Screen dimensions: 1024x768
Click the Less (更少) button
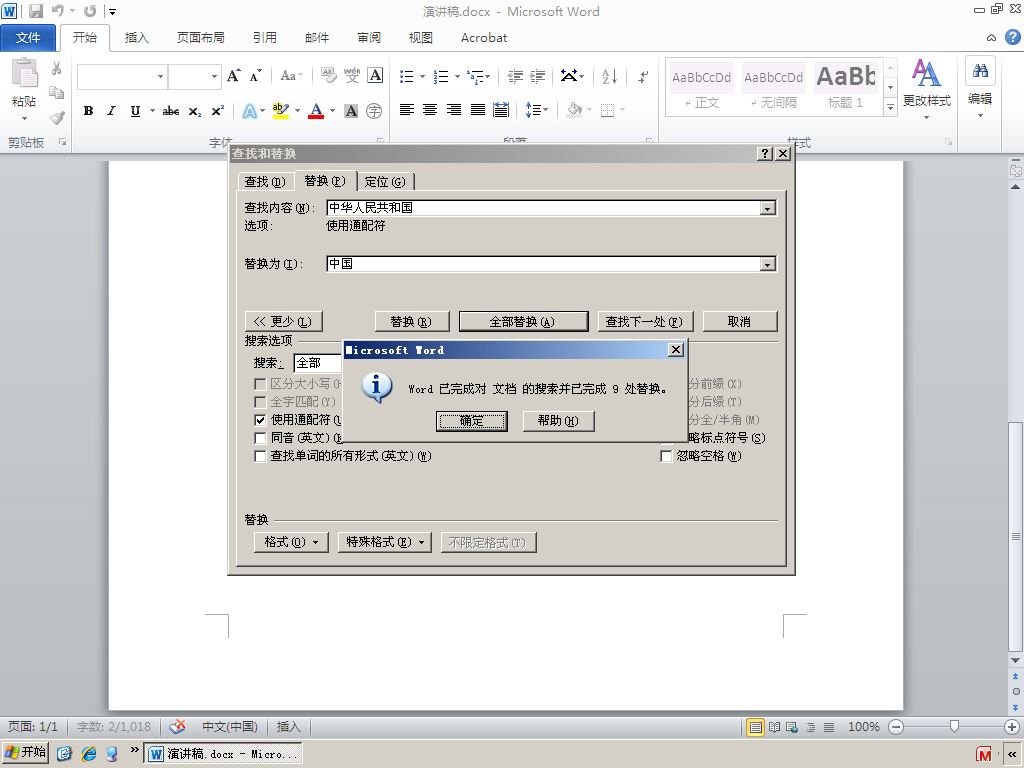tap(283, 321)
